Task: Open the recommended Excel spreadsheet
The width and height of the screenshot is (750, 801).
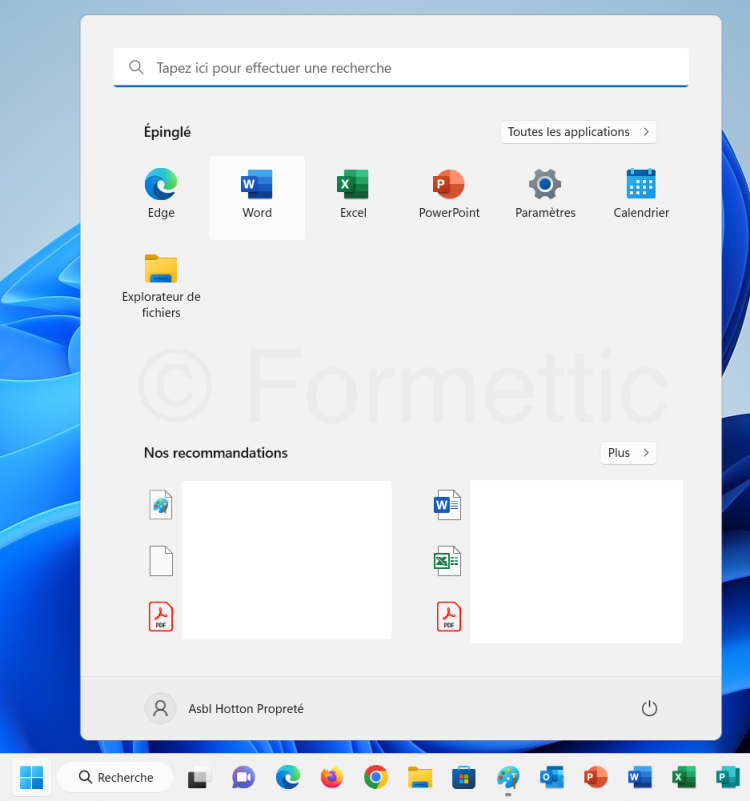Action: [x=448, y=561]
